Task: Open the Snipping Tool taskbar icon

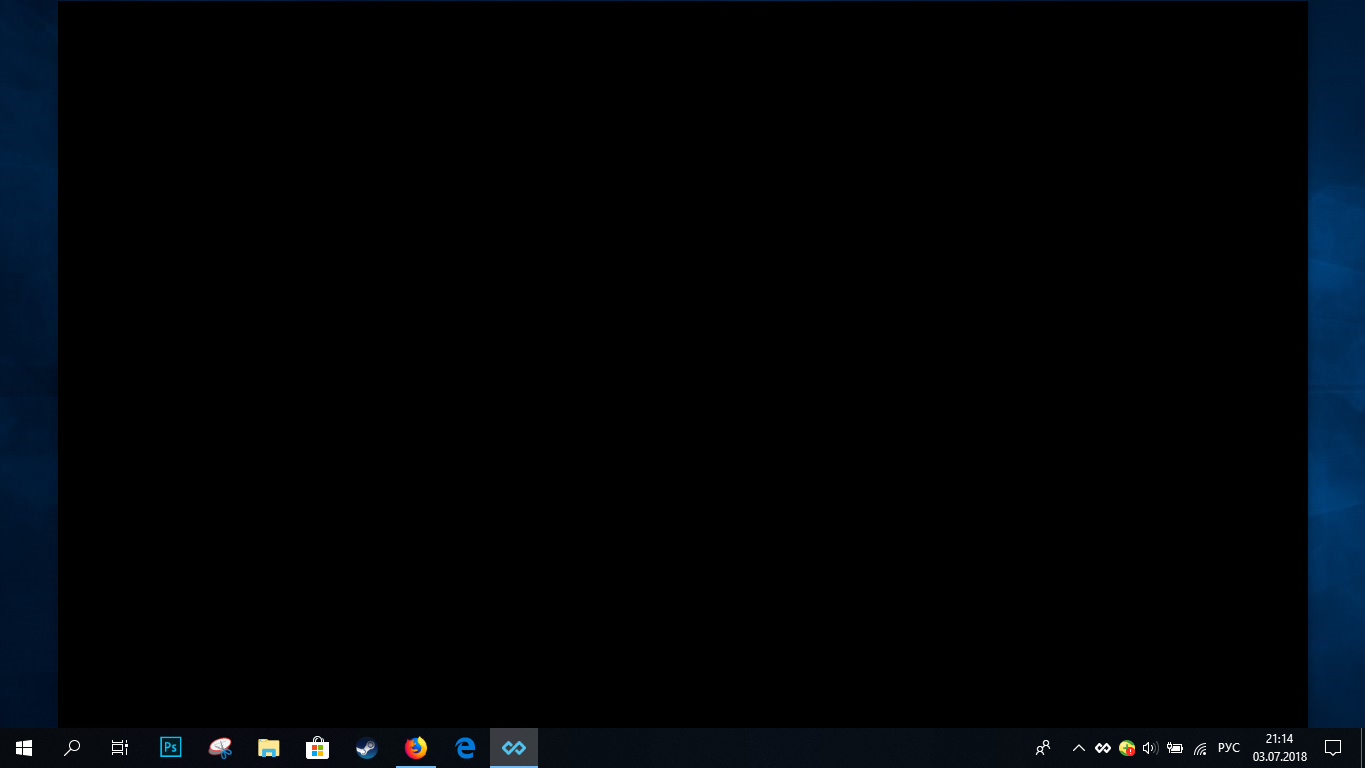Action: point(220,748)
